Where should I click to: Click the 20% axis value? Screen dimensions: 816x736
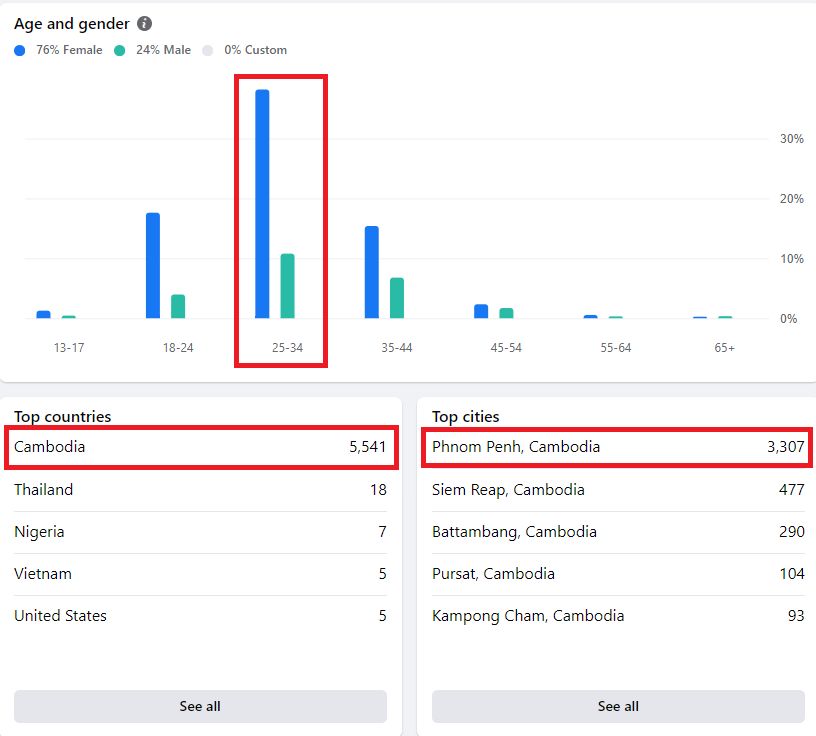coord(792,199)
